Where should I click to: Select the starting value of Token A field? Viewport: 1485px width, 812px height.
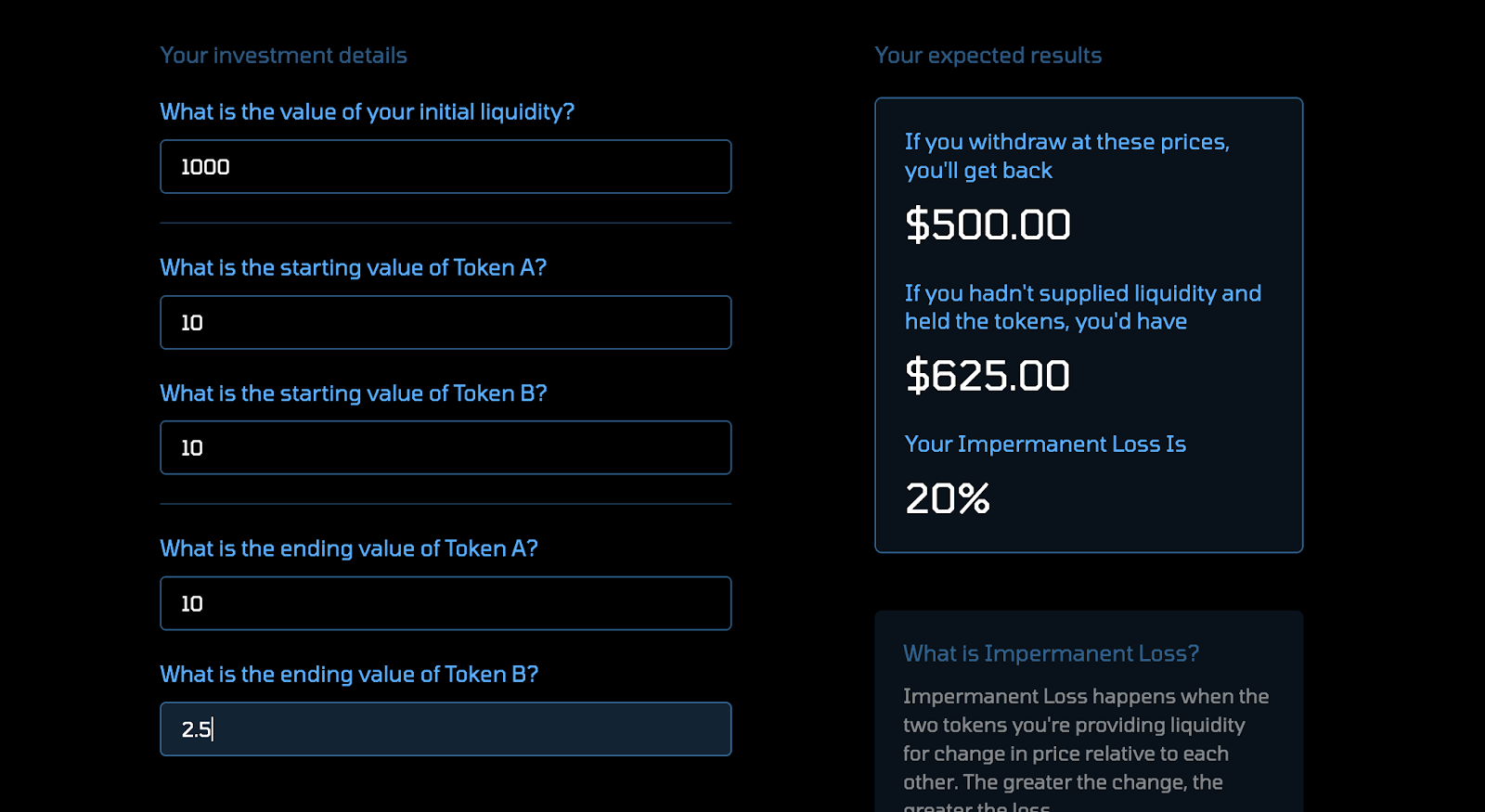coord(445,322)
